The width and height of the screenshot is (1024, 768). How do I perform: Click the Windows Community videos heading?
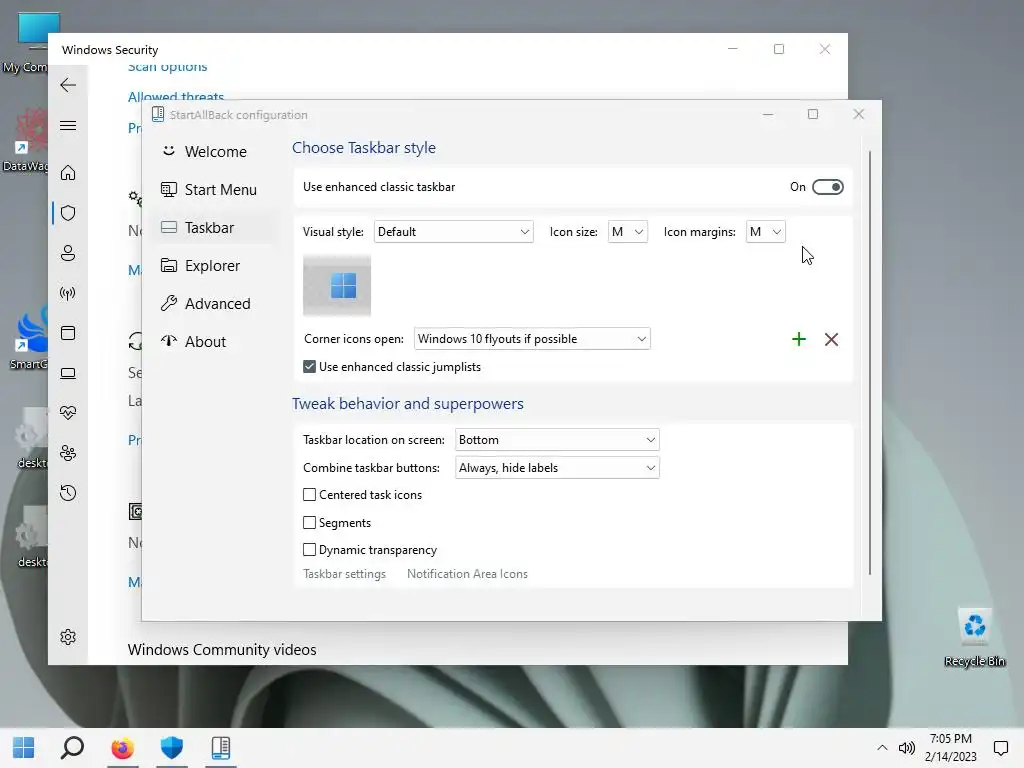[x=222, y=650]
